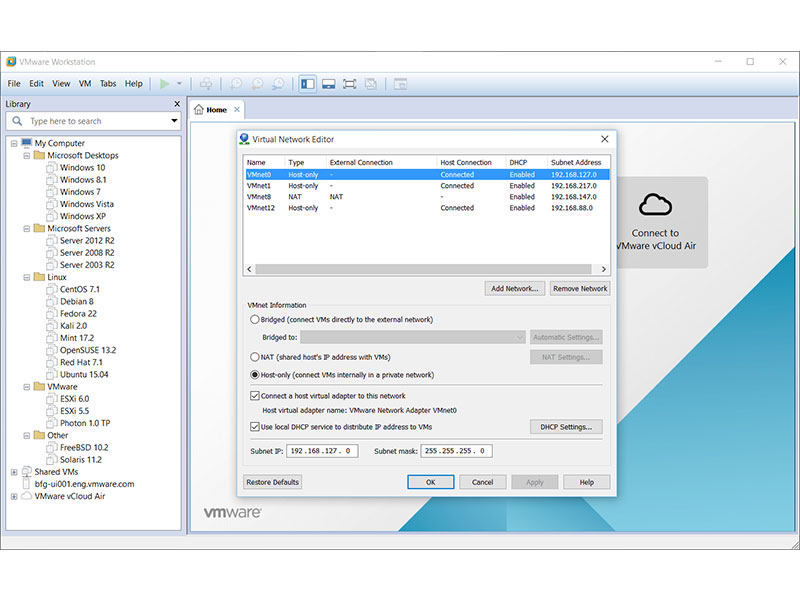Screen dimensions: 800x600
Task: Click the network list scroll right arrow
Action: coord(604,269)
